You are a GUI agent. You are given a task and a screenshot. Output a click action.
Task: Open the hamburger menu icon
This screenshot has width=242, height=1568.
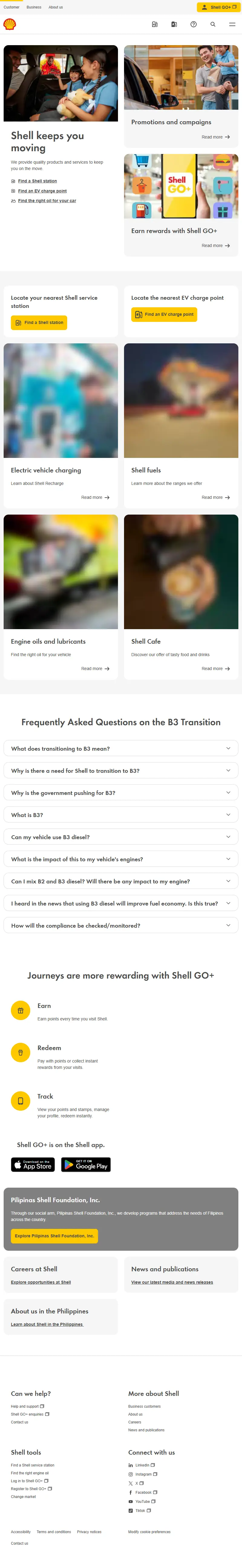click(x=232, y=24)
